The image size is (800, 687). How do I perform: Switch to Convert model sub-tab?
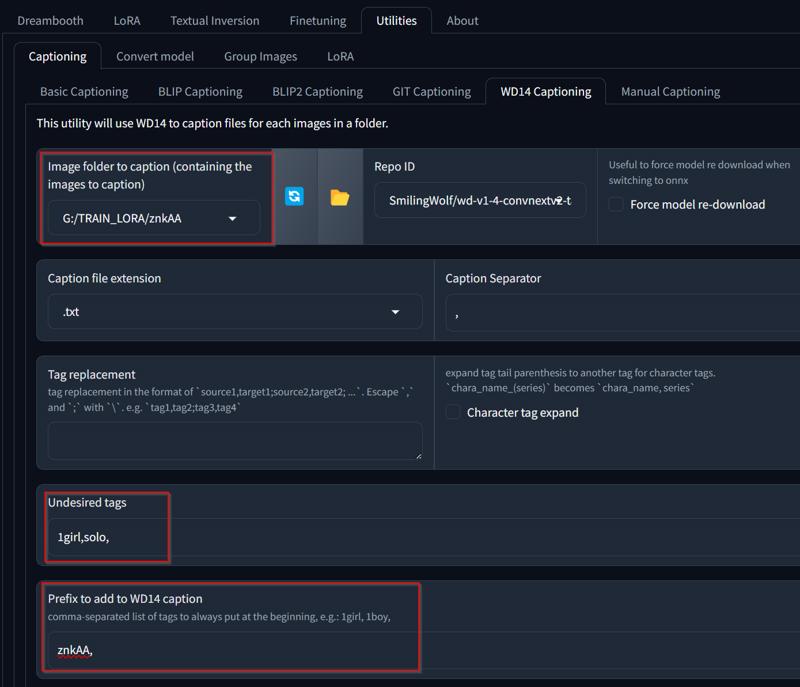(x=155, y=56)
